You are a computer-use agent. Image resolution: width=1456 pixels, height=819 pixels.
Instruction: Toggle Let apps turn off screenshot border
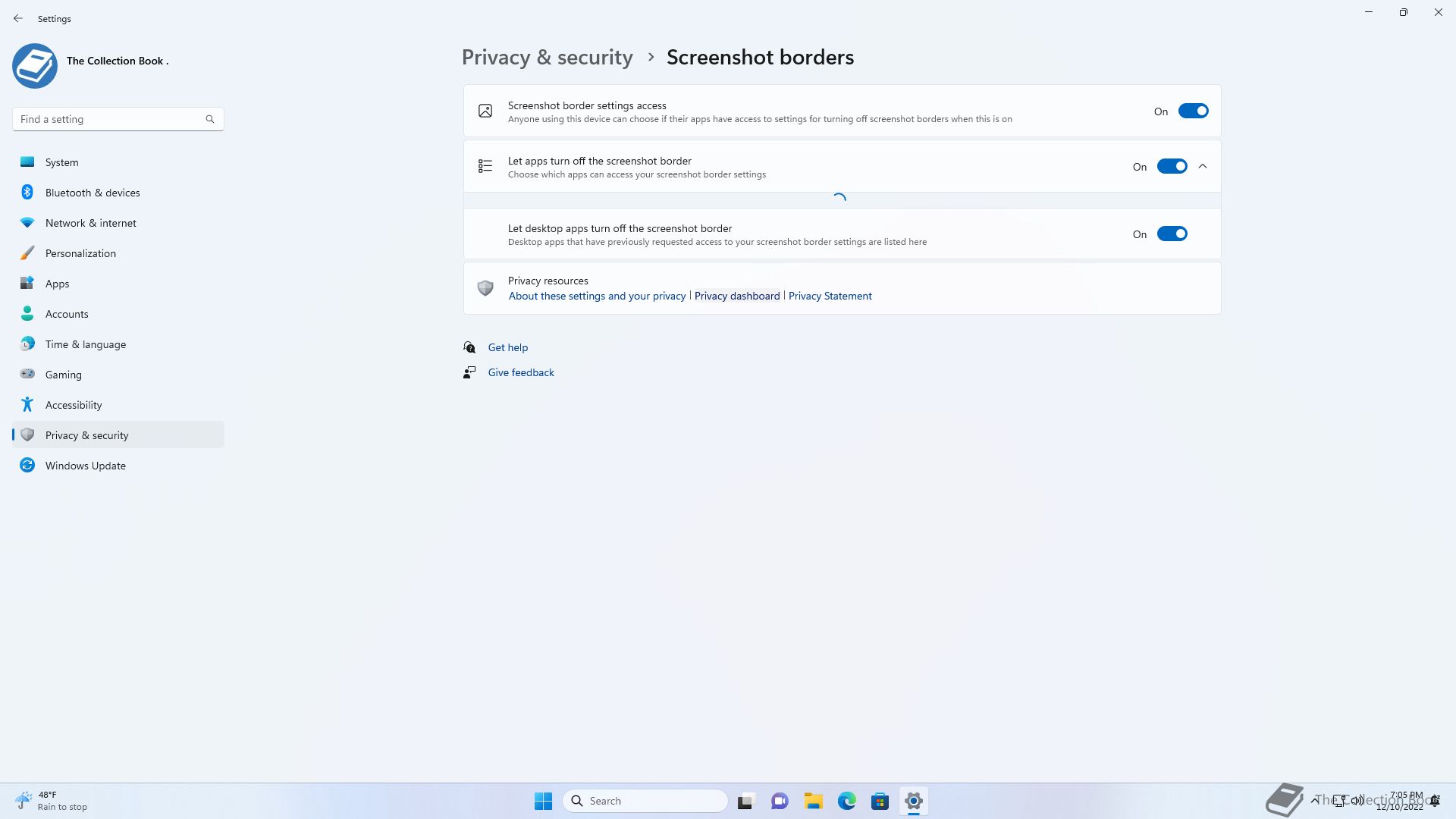(1172, 167)
